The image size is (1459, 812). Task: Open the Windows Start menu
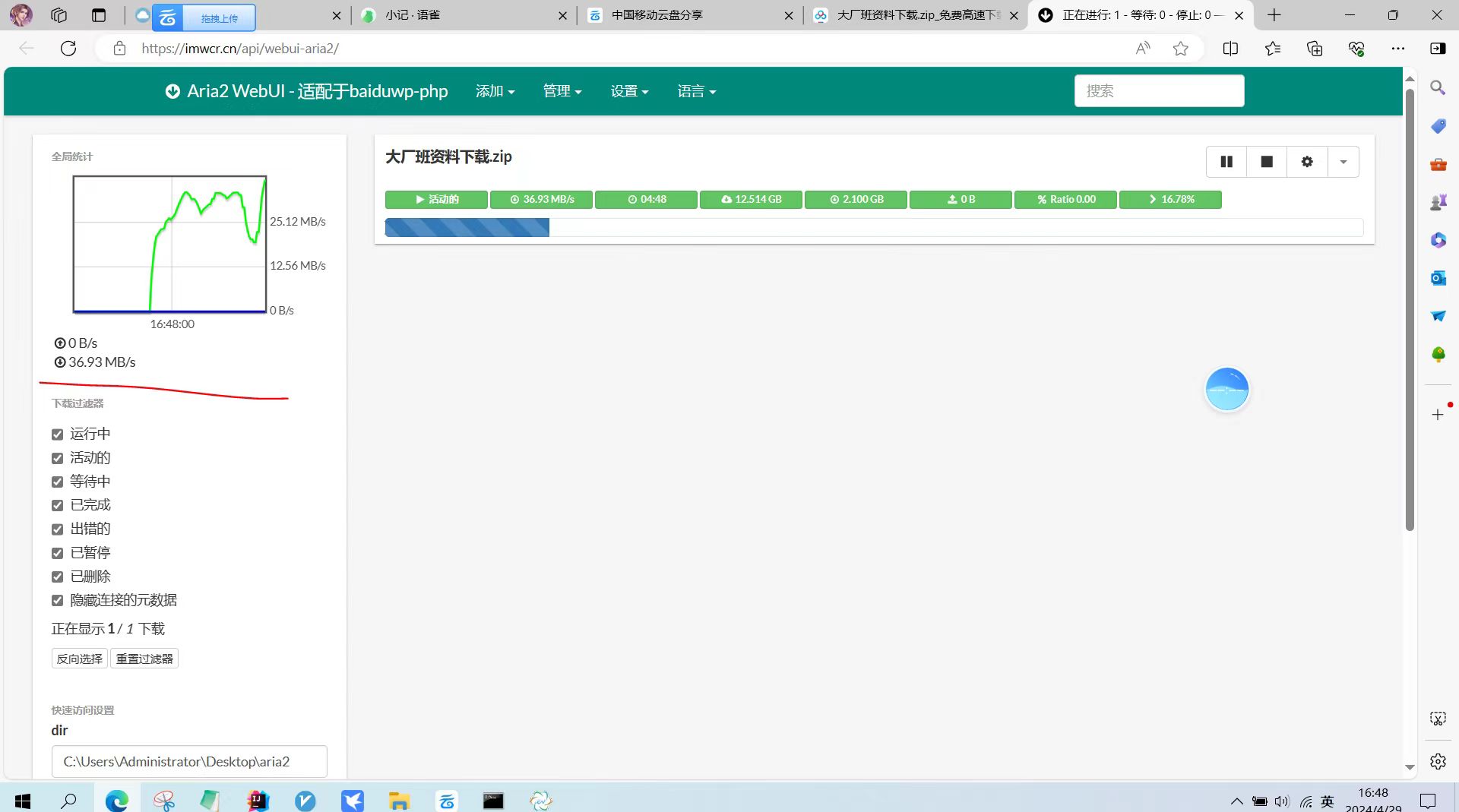[23, 801]
